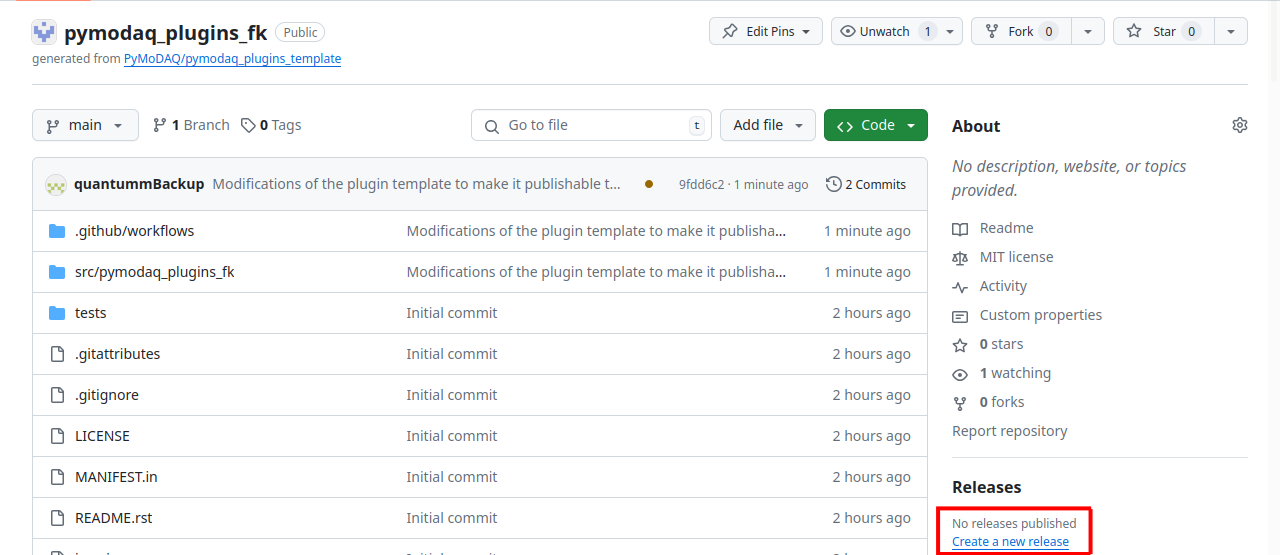Image resolution: width=1280 pixels, height=555 pixels.
Task: Open the tests folder name
Action: coord(91,313)
